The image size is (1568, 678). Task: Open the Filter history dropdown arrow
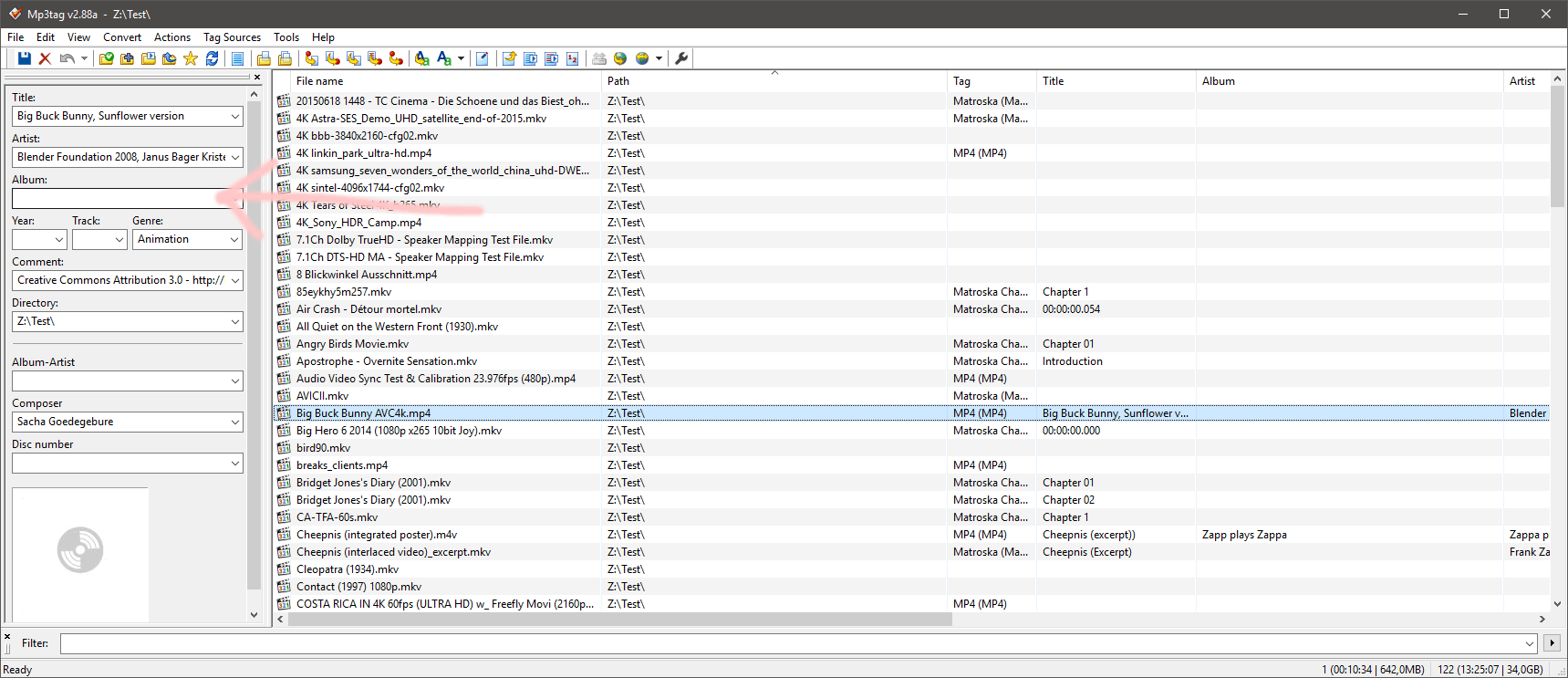[1530, 643]
